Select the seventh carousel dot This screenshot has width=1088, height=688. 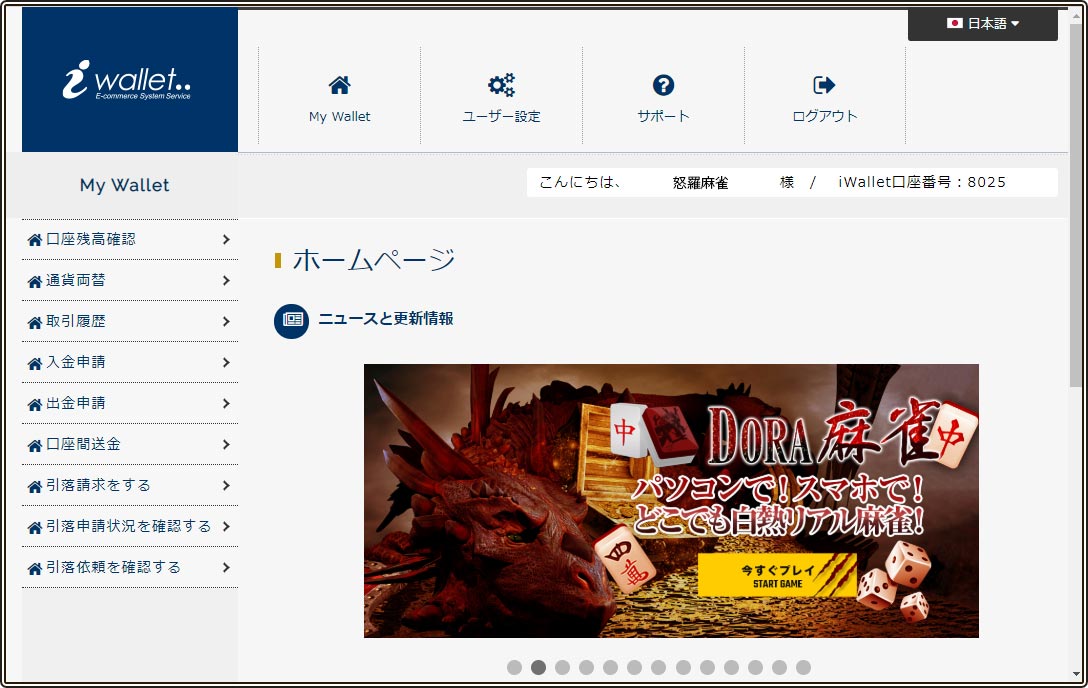pyautogui.click(x=658, y=667)
